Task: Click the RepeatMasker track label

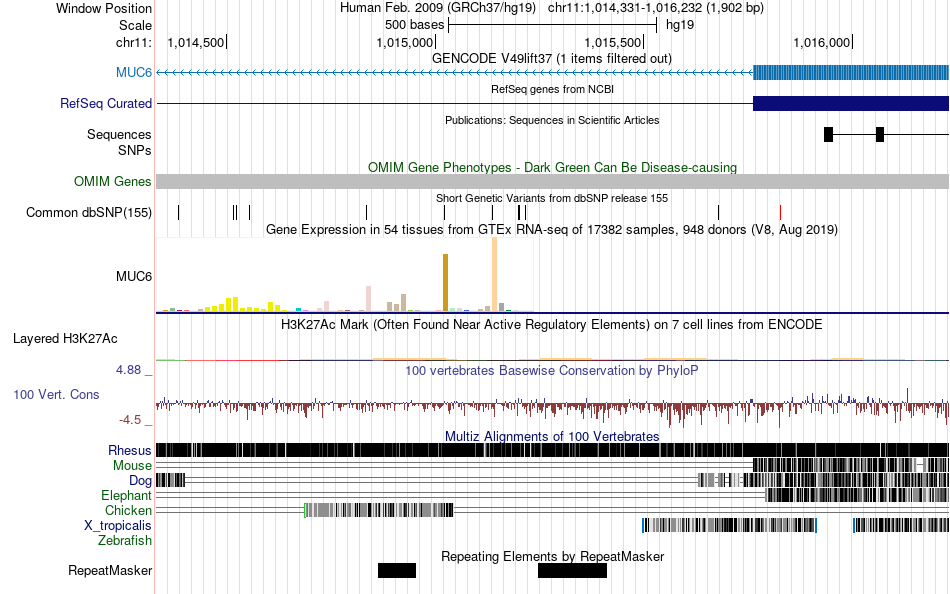Action: click(110, 570)
